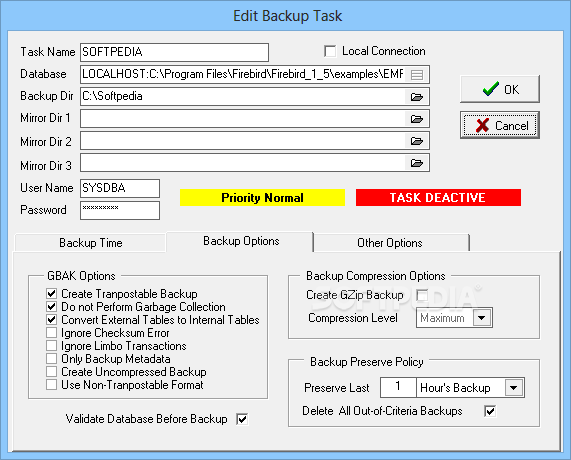The width and height of the screenshot is (571, 460).
Task: Browse folder for Mirror Dir 1
Action: 417,119
